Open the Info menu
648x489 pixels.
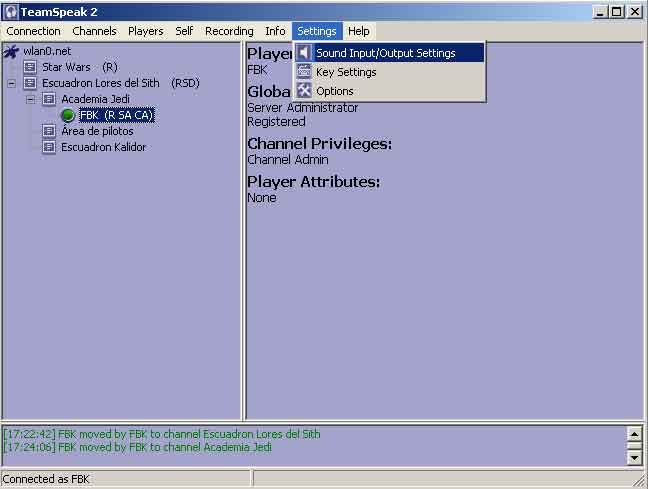pos(275,31)
